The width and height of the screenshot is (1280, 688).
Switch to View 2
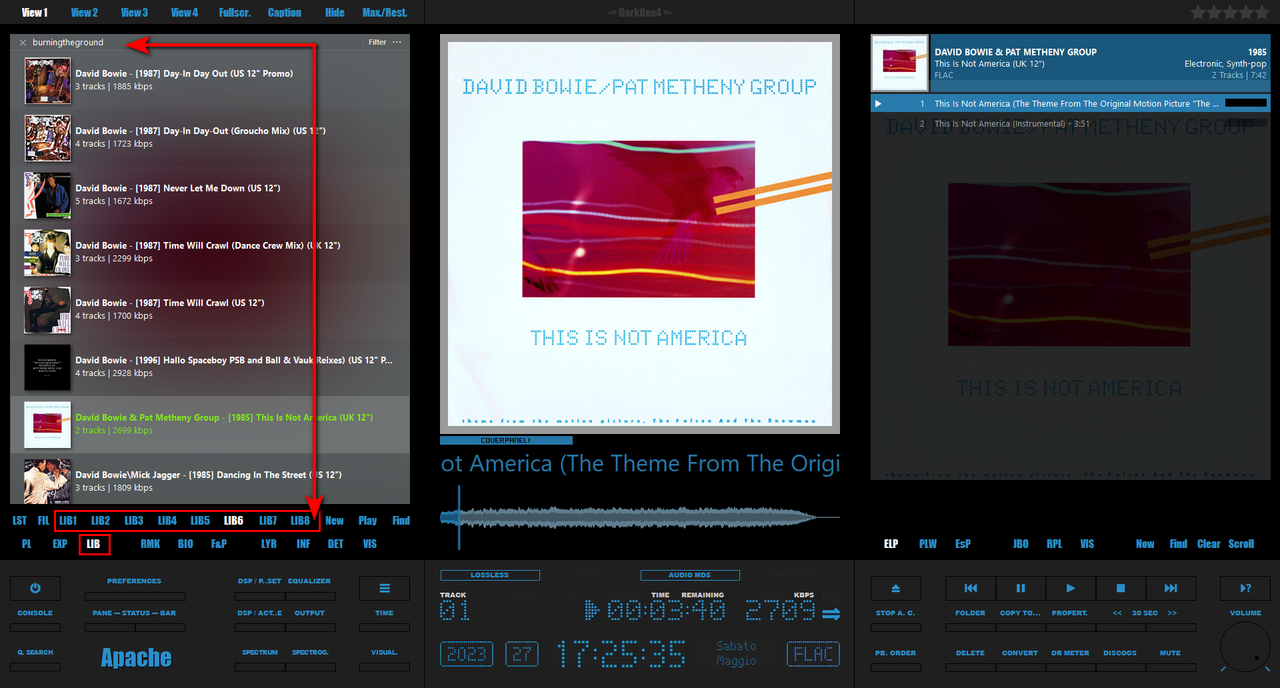point(84,13)
